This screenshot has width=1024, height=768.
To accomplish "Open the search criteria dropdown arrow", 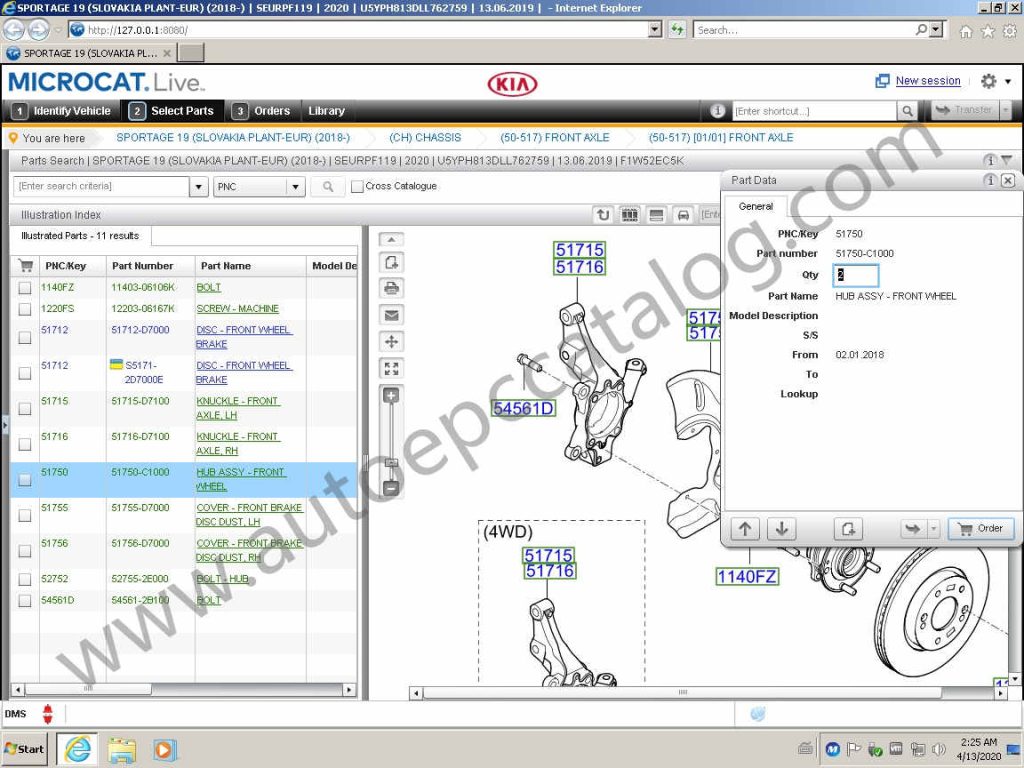I will tap(197, 186).
